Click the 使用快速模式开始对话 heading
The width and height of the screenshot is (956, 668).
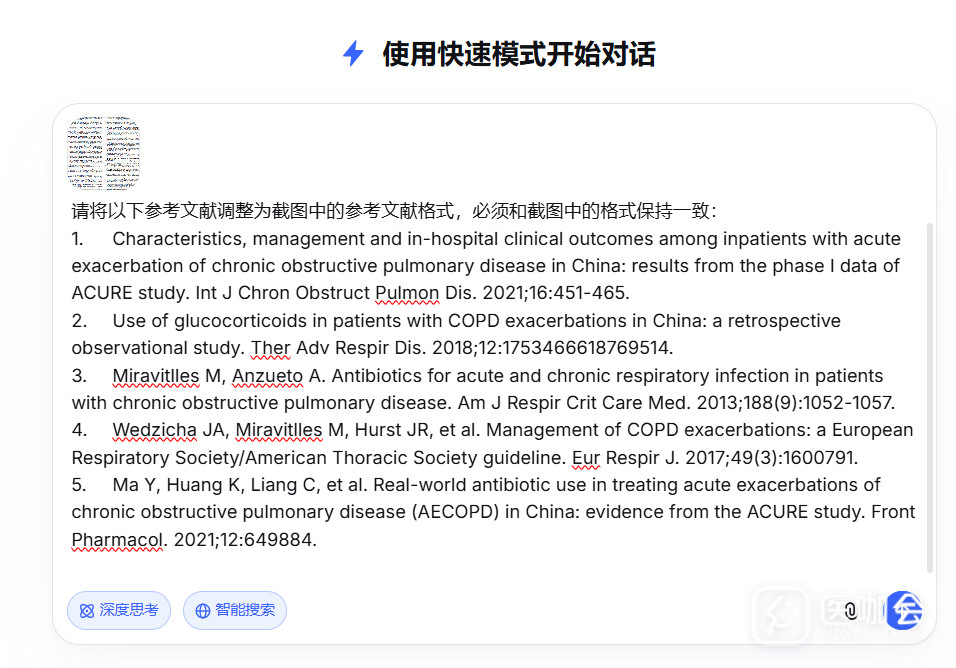pos(519,54)
